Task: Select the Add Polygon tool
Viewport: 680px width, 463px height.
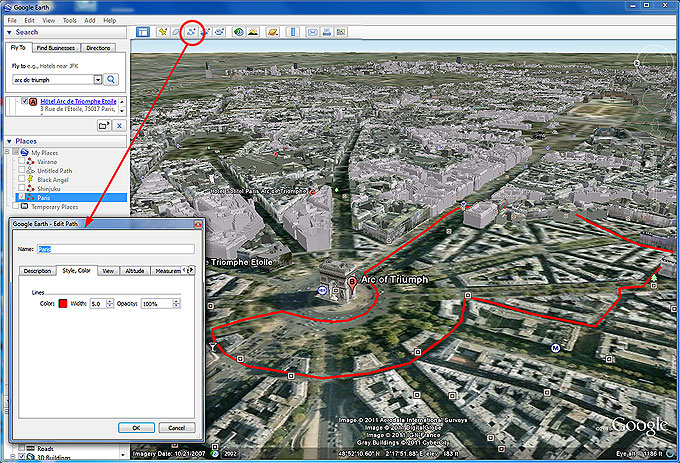Action: (x=176, y=32)
